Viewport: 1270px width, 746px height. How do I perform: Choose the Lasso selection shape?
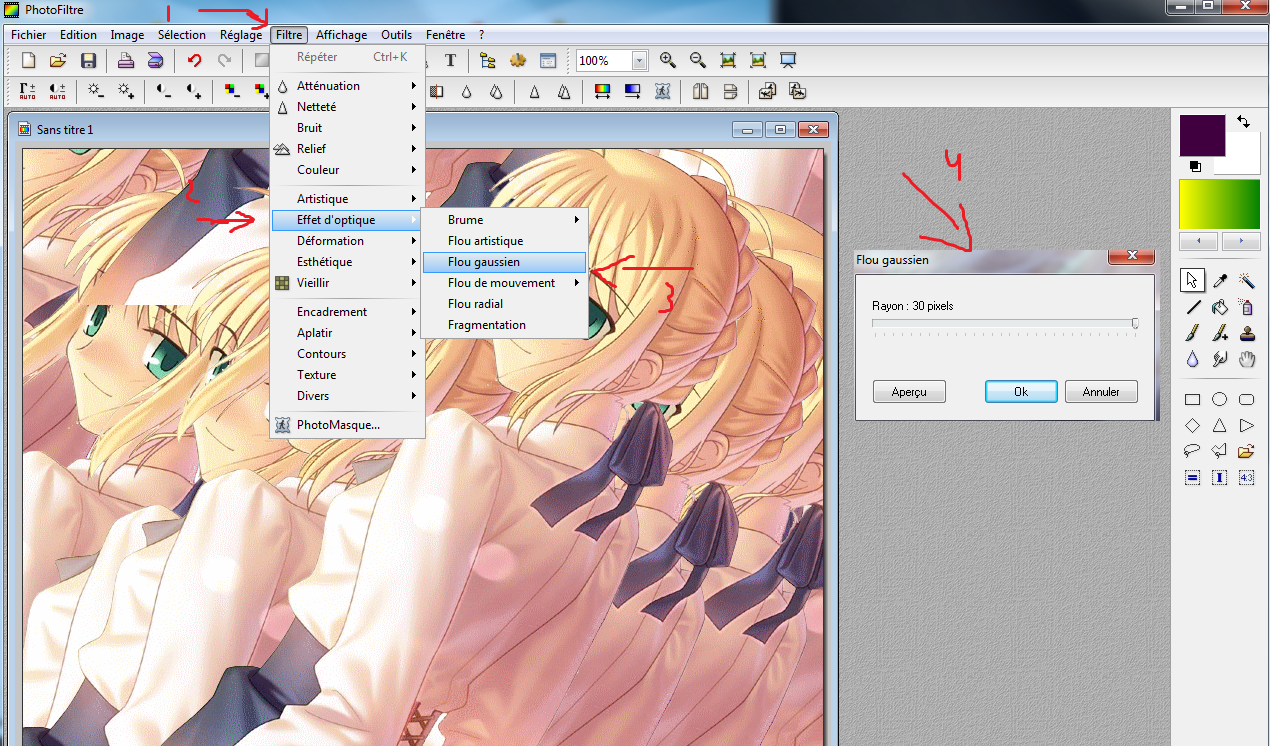click(1193, 451)
